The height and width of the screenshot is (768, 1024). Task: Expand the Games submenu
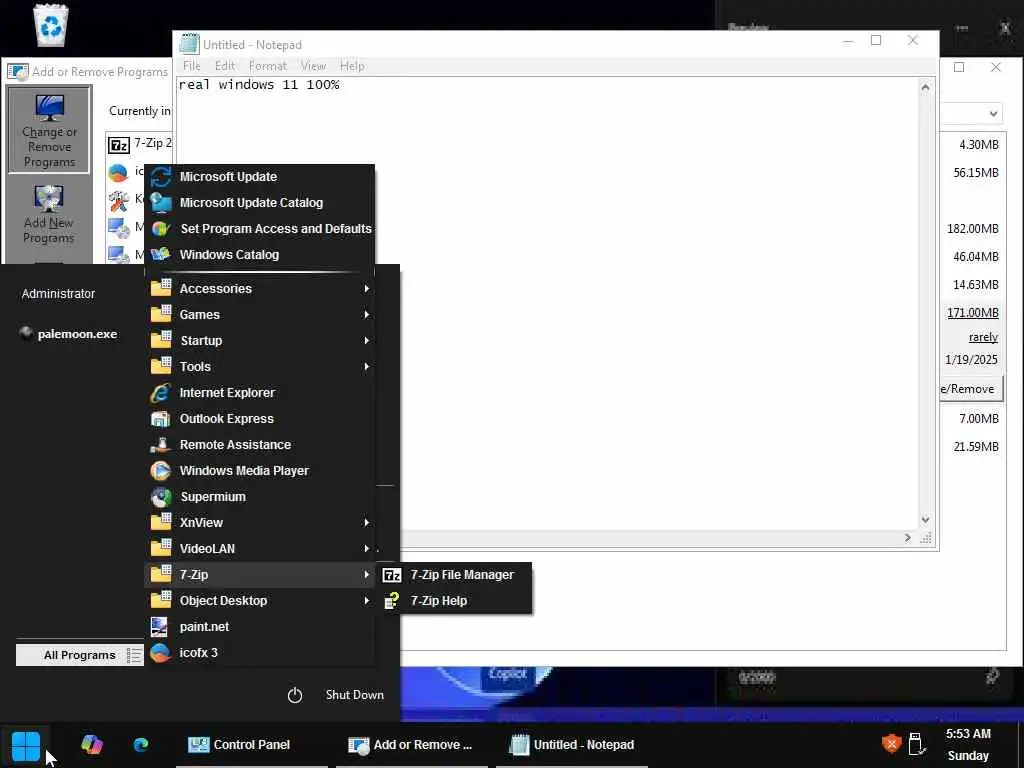pyautogui.click(x=259, y=315)
